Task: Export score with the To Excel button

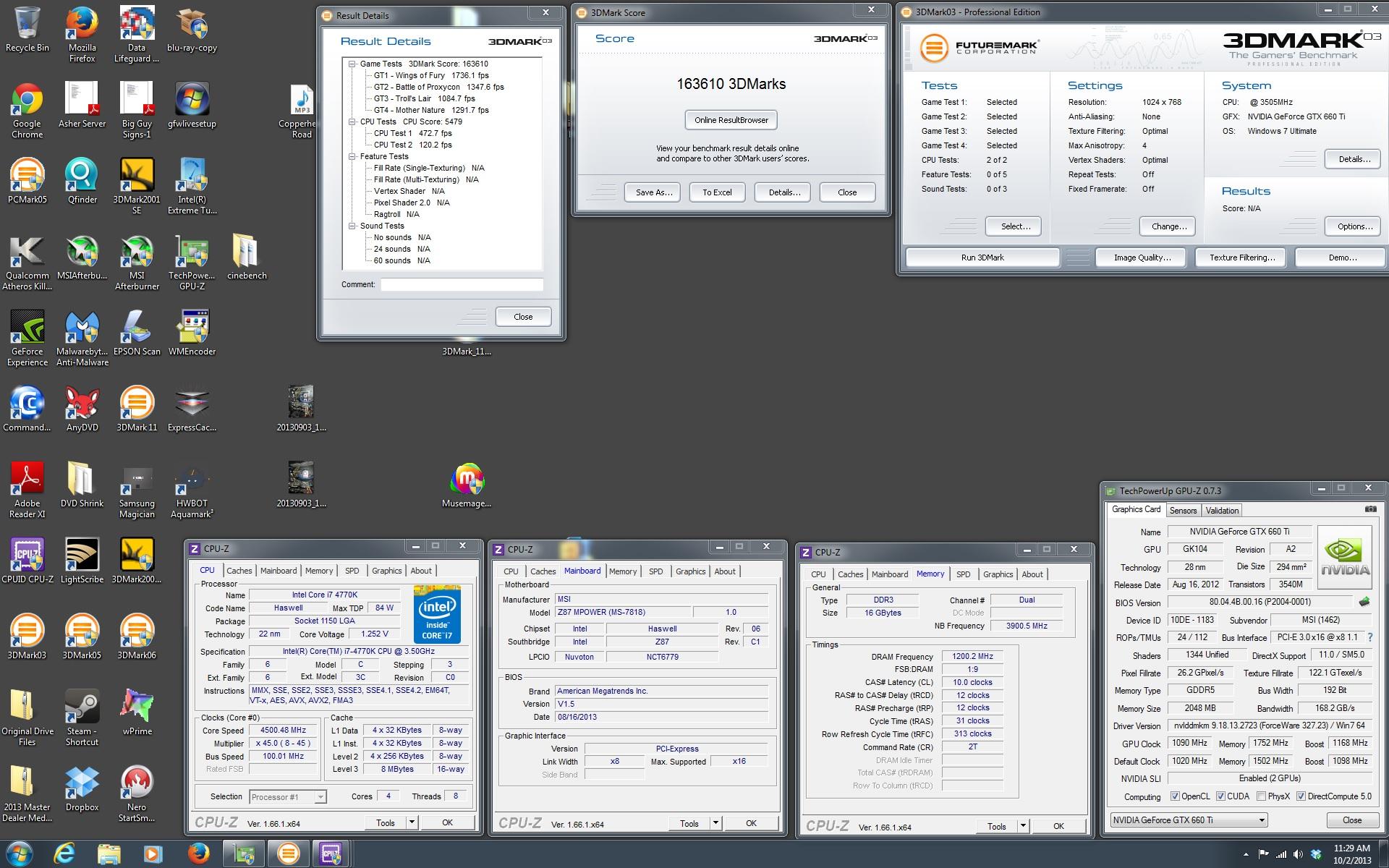Action: [x=717, y=192]
